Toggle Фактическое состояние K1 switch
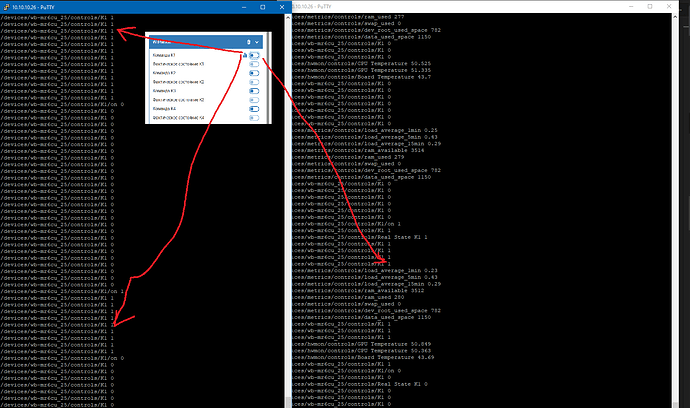 tap(254, 65)
